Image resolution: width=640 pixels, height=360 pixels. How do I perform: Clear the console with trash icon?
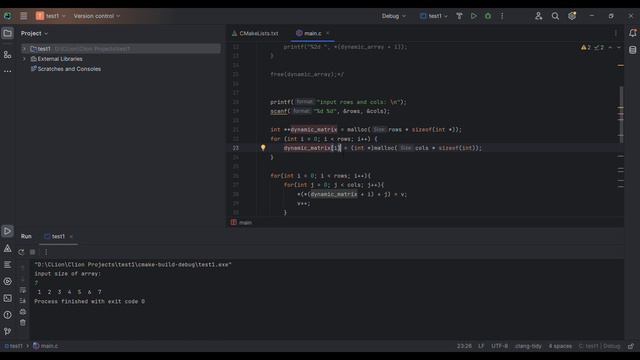pos(23,322)
